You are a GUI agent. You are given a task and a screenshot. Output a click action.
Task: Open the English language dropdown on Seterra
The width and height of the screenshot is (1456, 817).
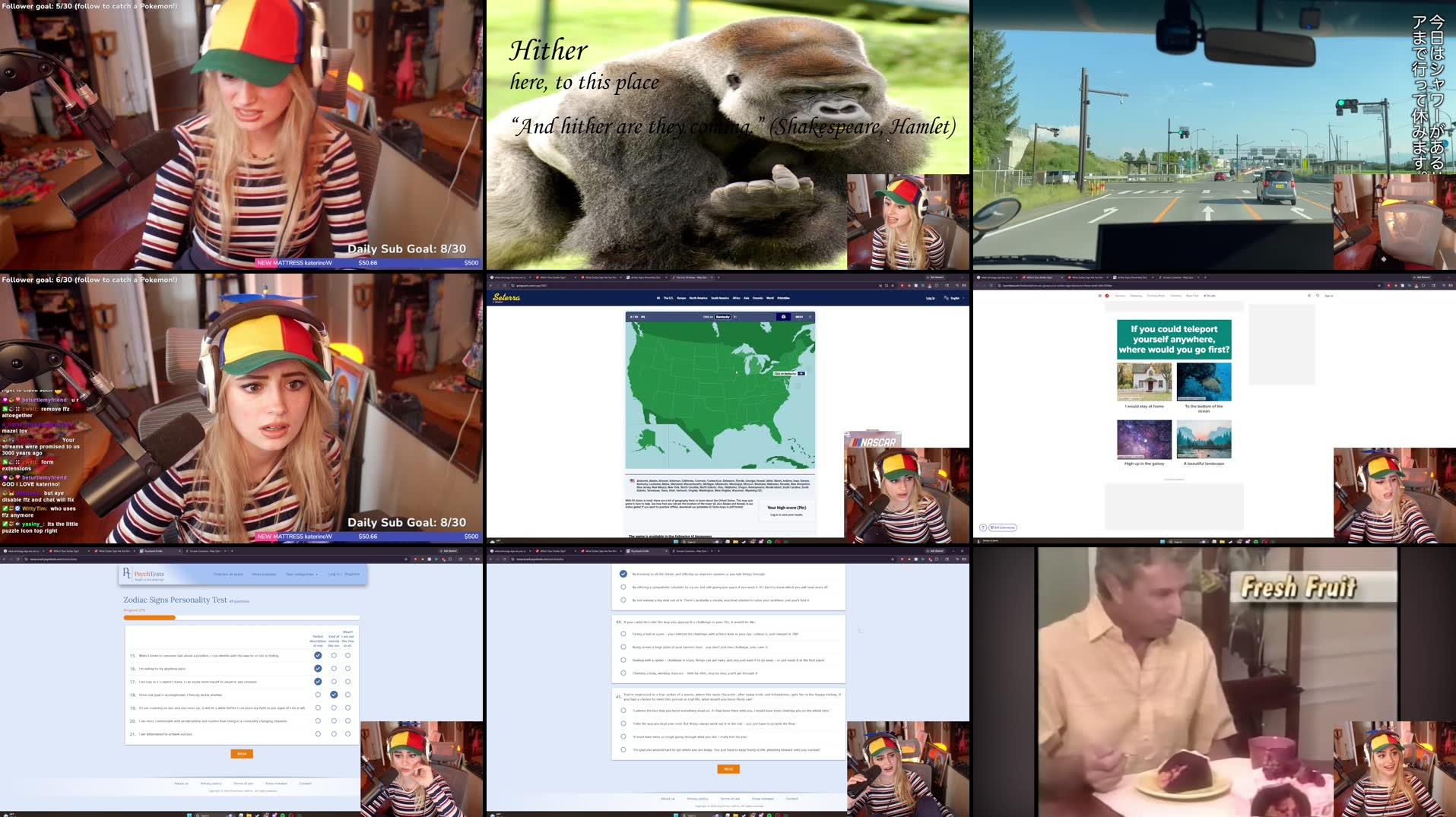pyautogui.click(x=953, y=298)
